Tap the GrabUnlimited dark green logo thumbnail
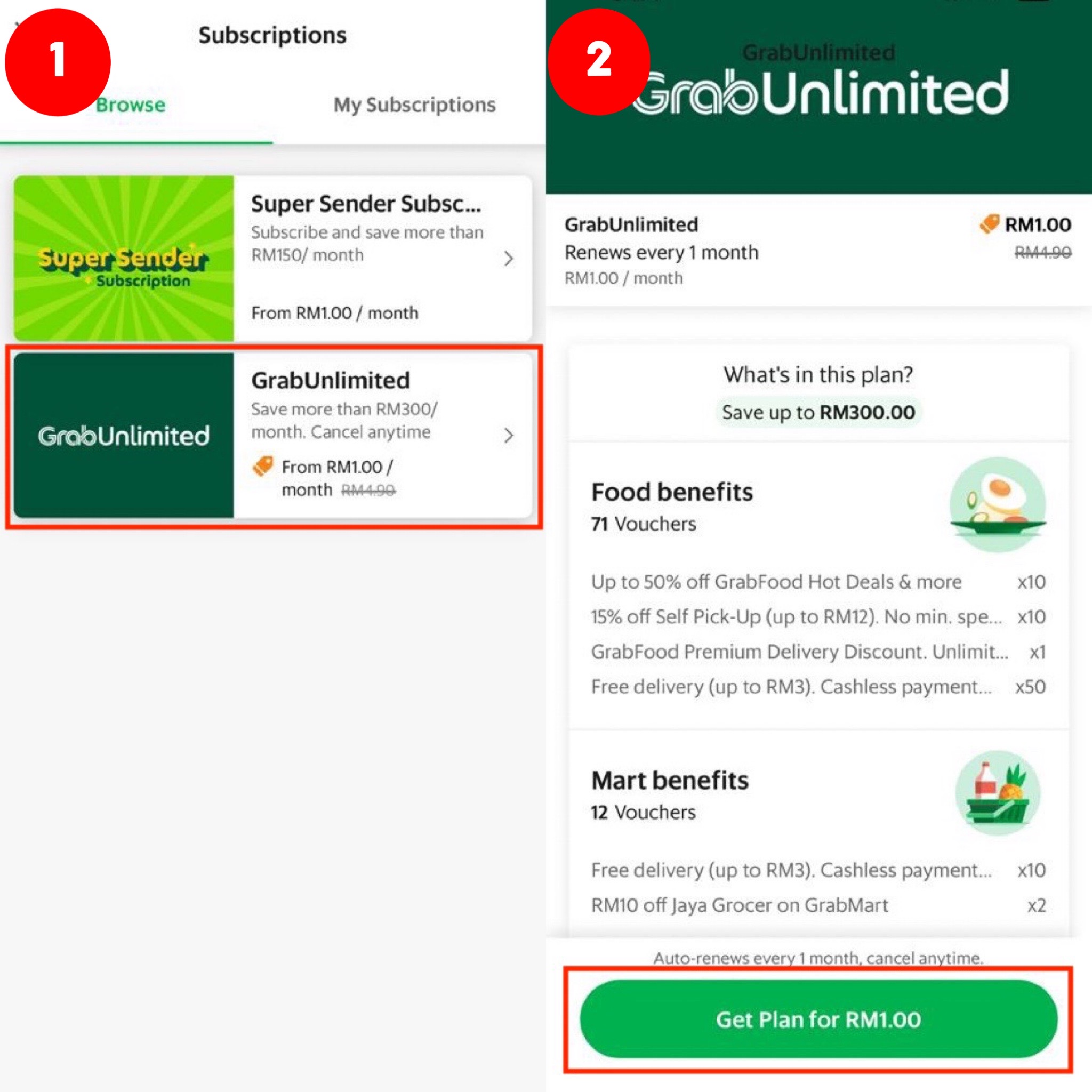1092x1092 pixels. [124, 435]
